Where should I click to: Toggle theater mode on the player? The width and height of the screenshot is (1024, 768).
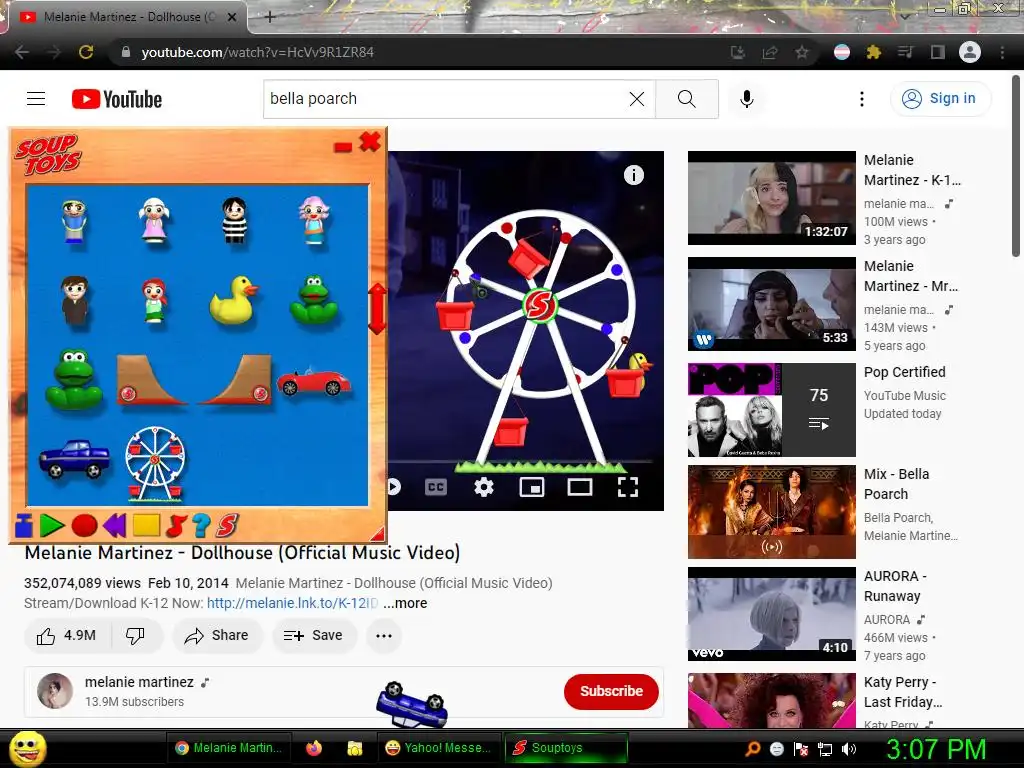coord(580,487)
